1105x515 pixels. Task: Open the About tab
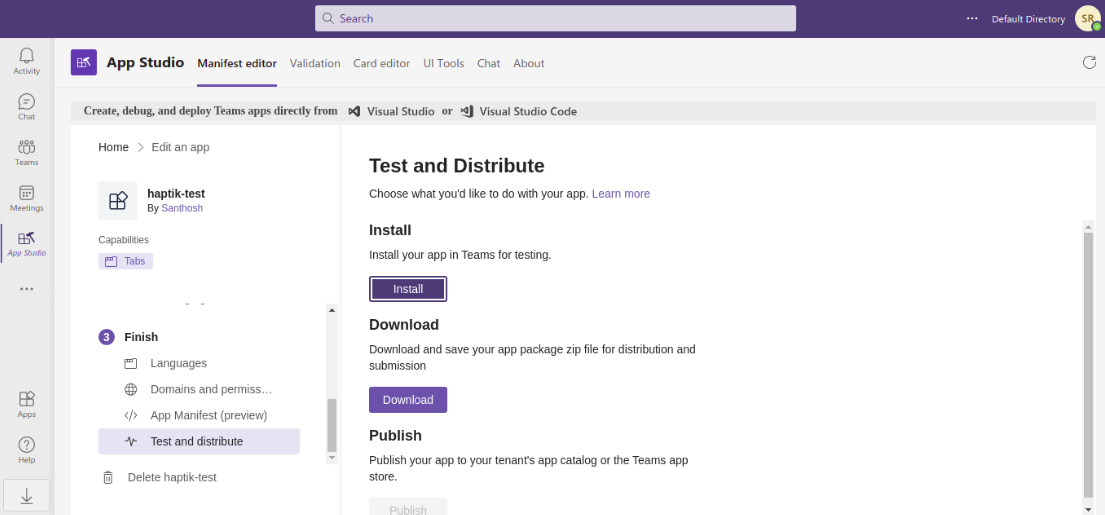pos(529,63)
